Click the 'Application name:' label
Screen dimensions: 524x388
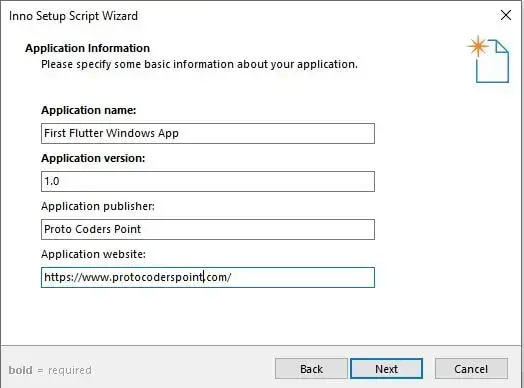coord(89,110)
